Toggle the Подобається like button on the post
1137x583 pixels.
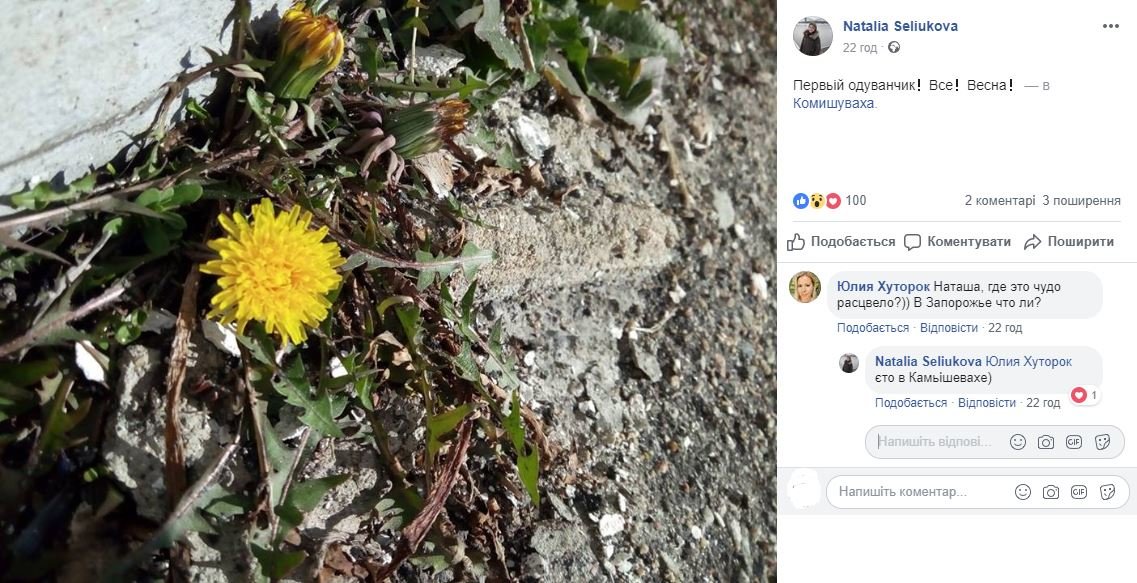841,242
